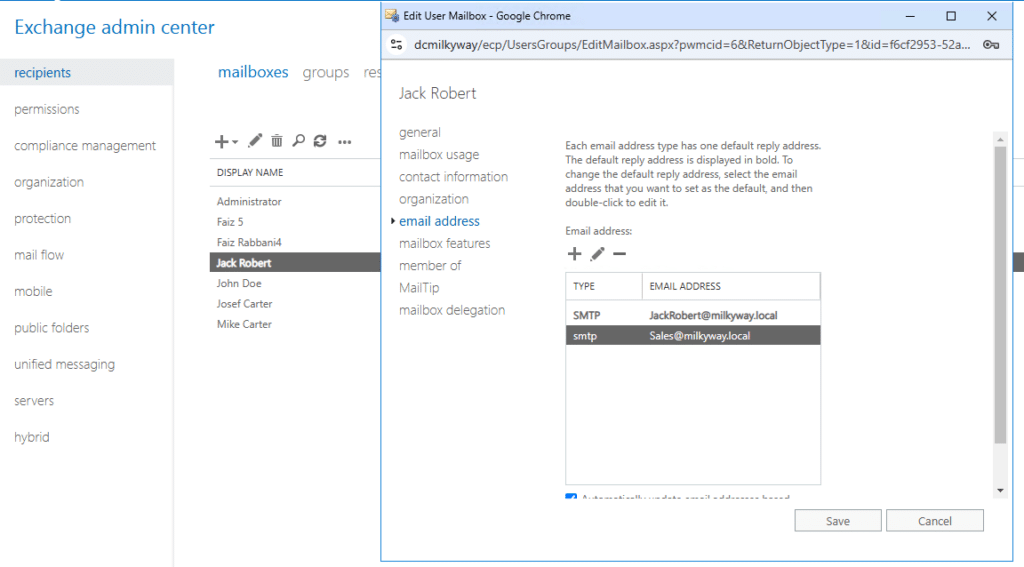Open the hybrid section
This screenshot has width=1024, height=567.
tap(32, 437)
